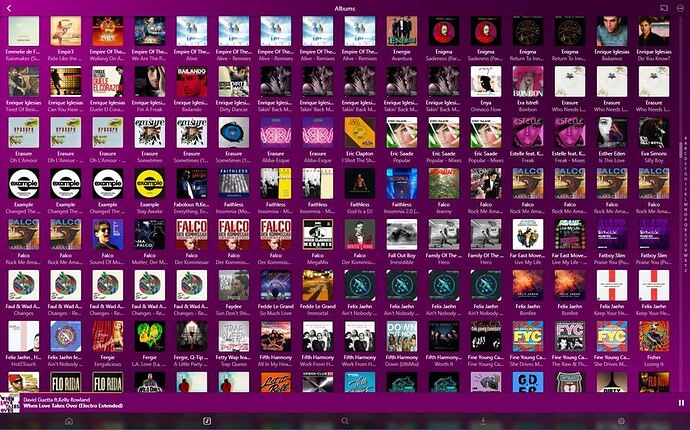This screenshot has width=690, height=430.
Task: Select the music library note icon
Action: (x=207, y=421)
